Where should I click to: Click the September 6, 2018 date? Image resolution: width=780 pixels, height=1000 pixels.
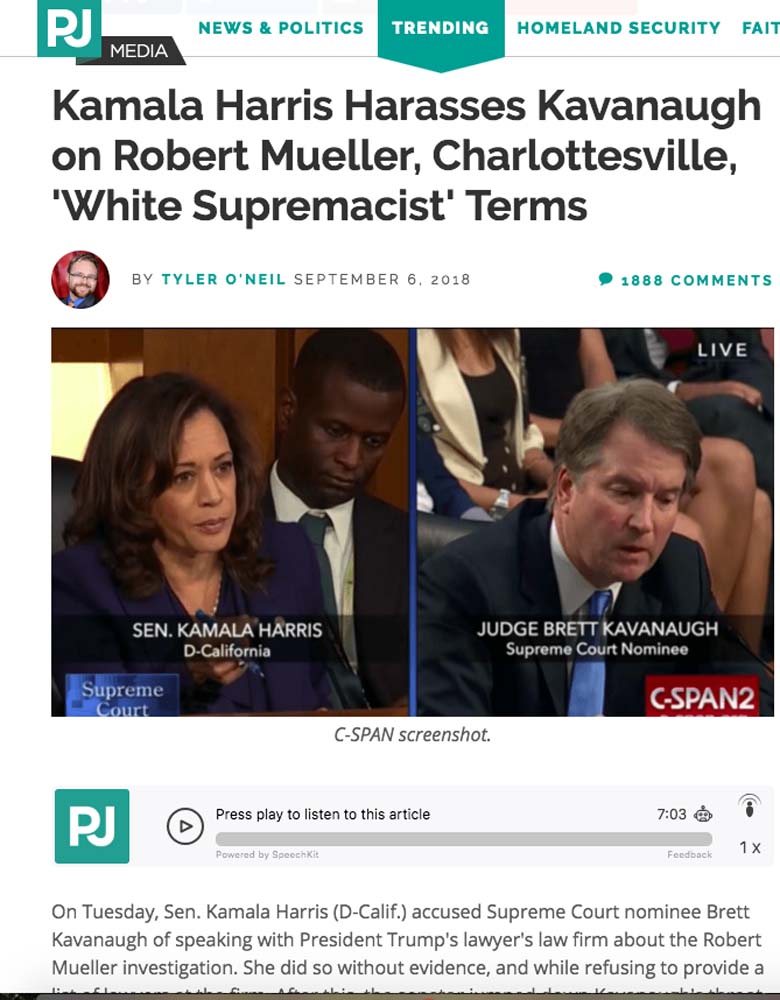pyautogui.click(x=382, y=279)
